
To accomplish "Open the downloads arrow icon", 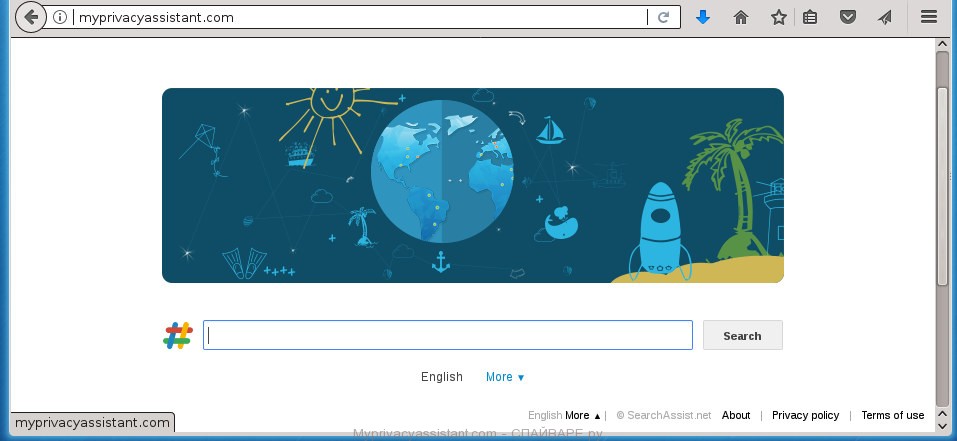I will pos(703,17).
